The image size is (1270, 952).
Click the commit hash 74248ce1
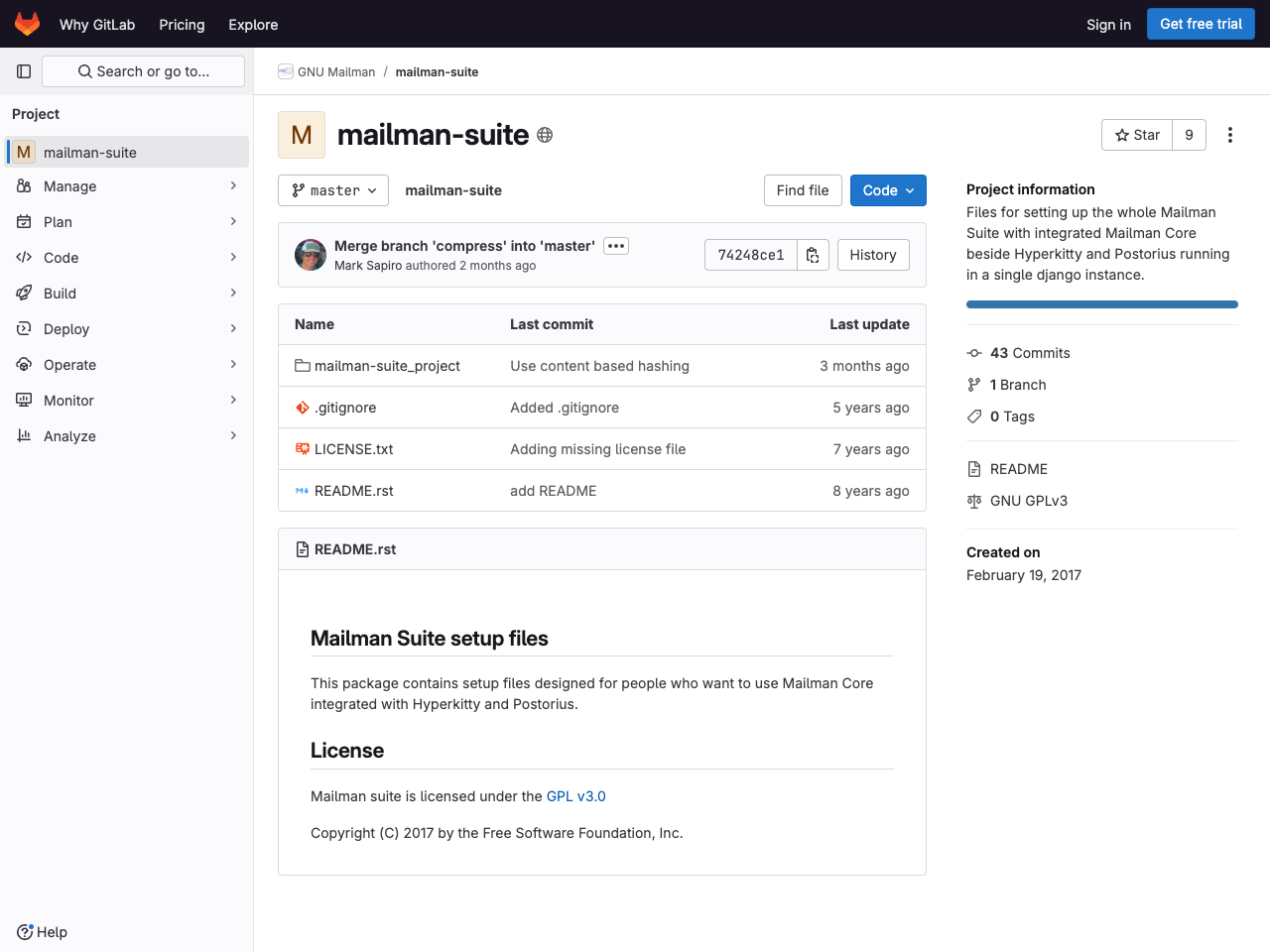(751, 255)
